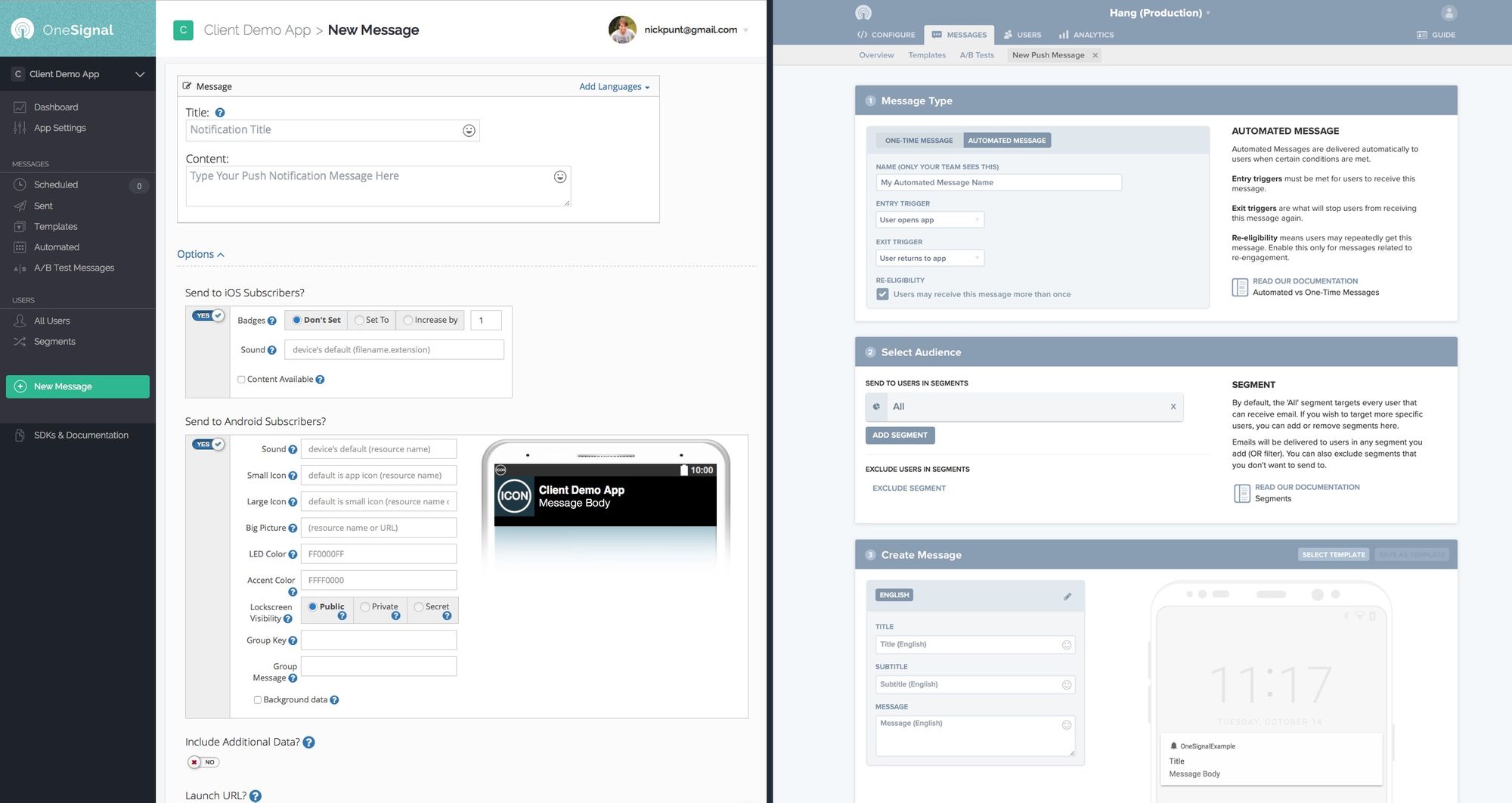This screenshot has width=1512, height=803.
Task: Open the Exit Trigger dropdown
Action: click(929, 259)
